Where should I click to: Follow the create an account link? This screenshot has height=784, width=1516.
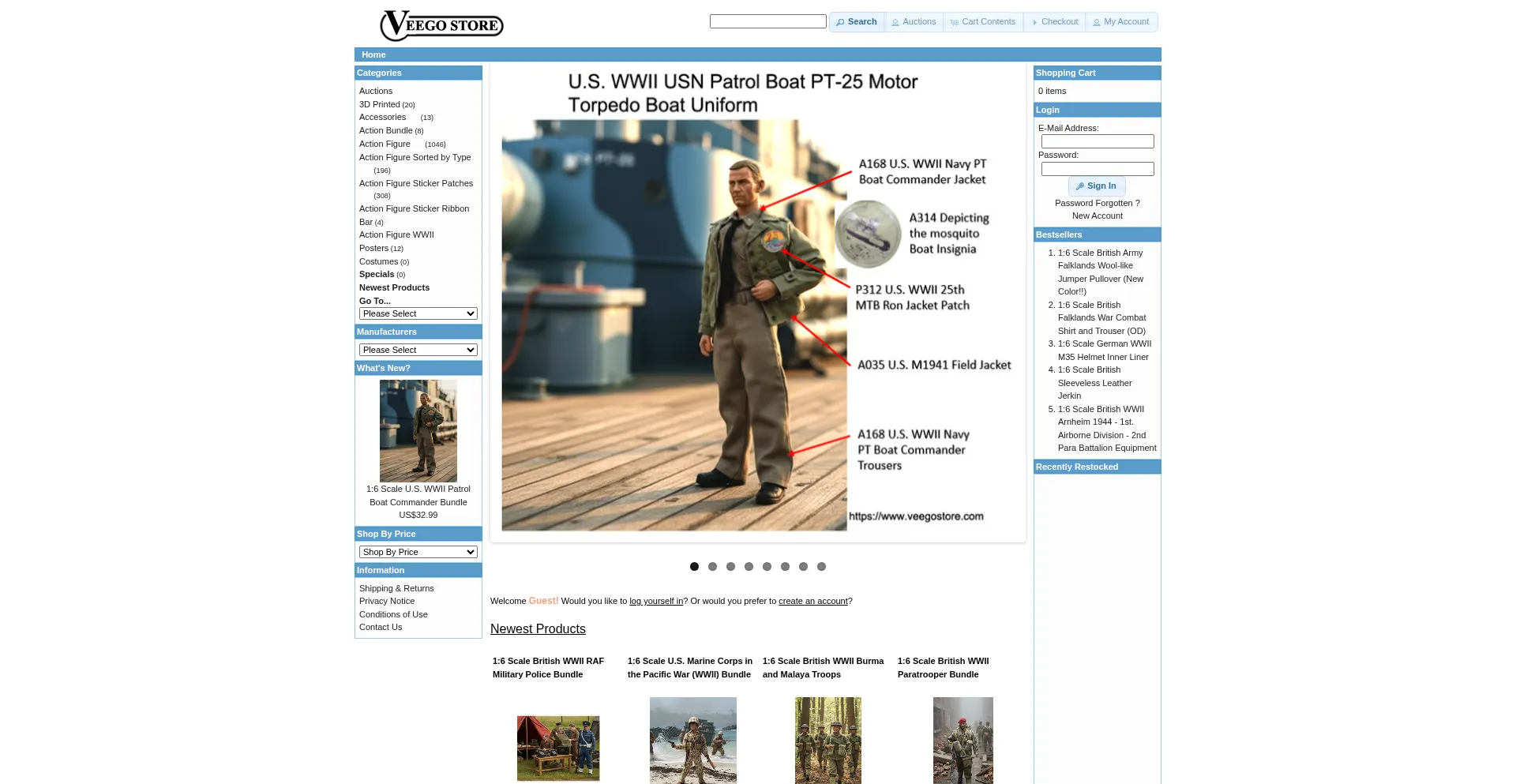click(812, 602)
